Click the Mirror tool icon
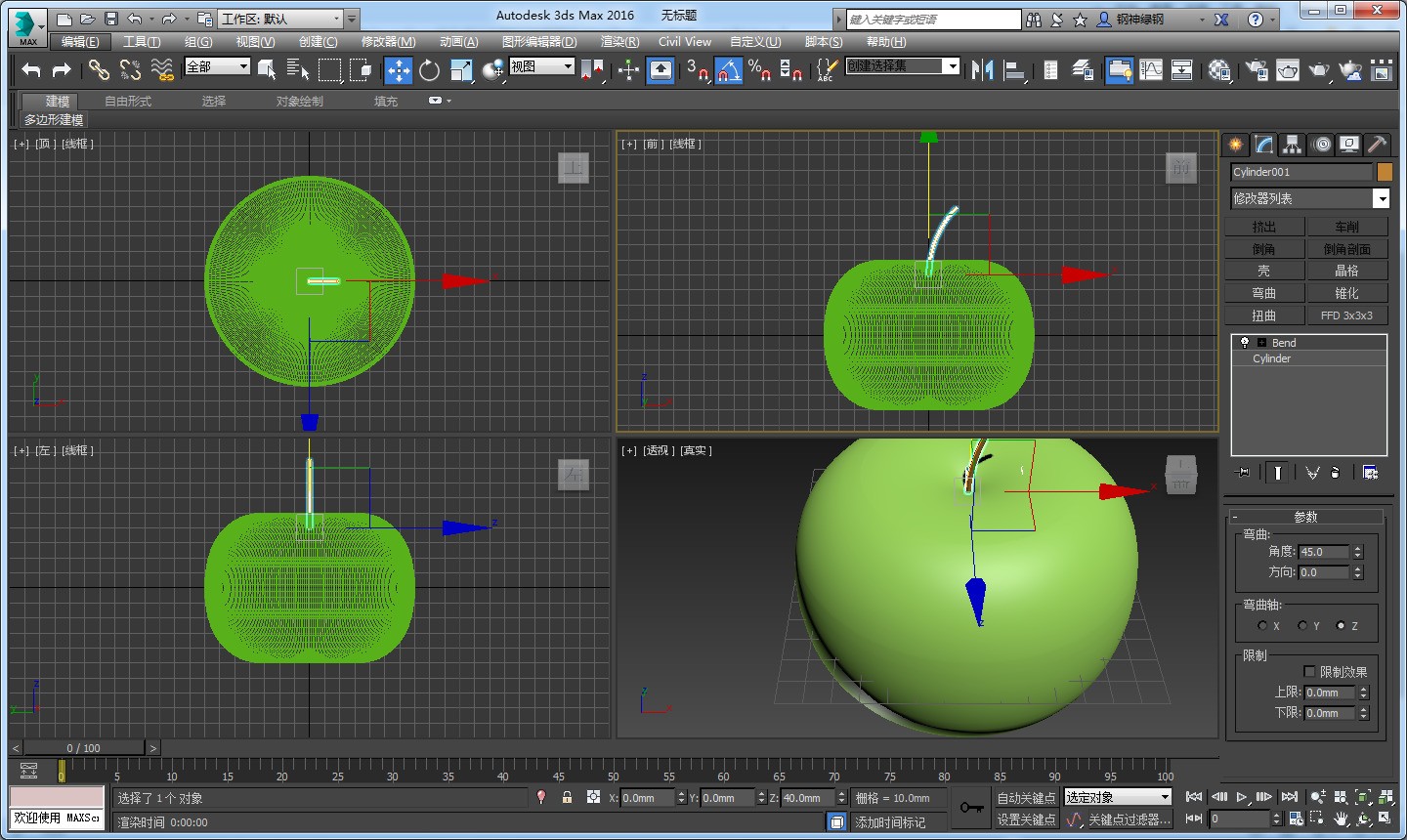Image resolution: width=1407 pixels, height=840 pixels. coord(982,69)
